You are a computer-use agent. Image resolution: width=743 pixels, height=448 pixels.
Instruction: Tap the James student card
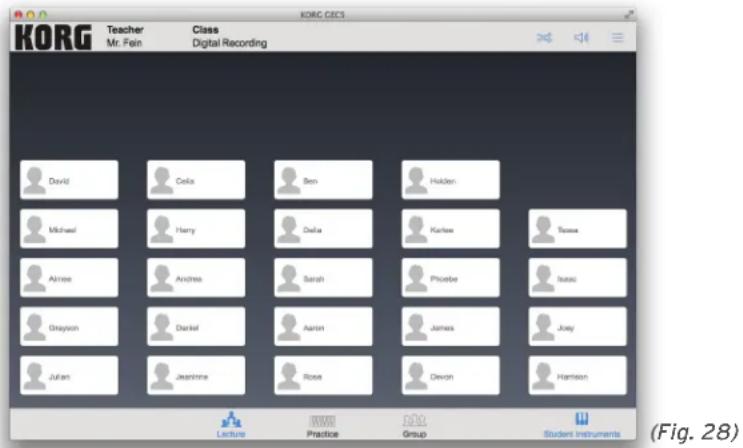[x=451, y=326]
